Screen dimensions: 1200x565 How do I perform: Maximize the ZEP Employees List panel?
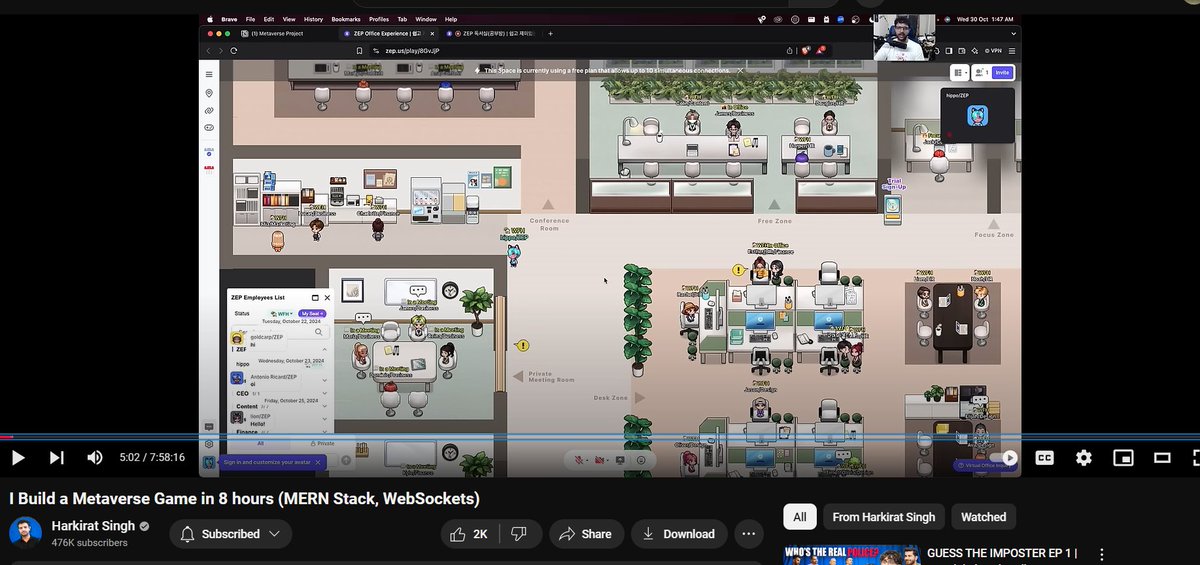point(314,297)
